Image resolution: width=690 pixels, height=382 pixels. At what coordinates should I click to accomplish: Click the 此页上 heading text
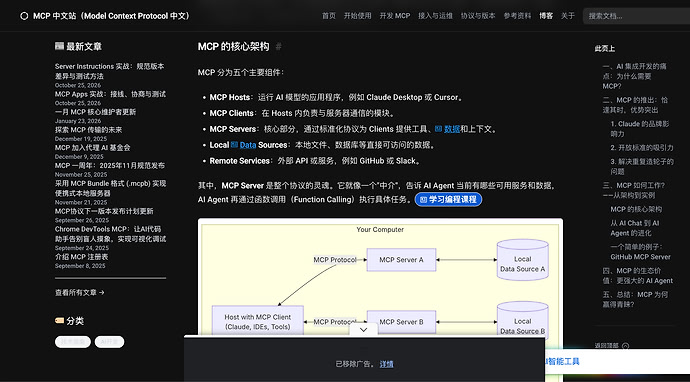605,48
